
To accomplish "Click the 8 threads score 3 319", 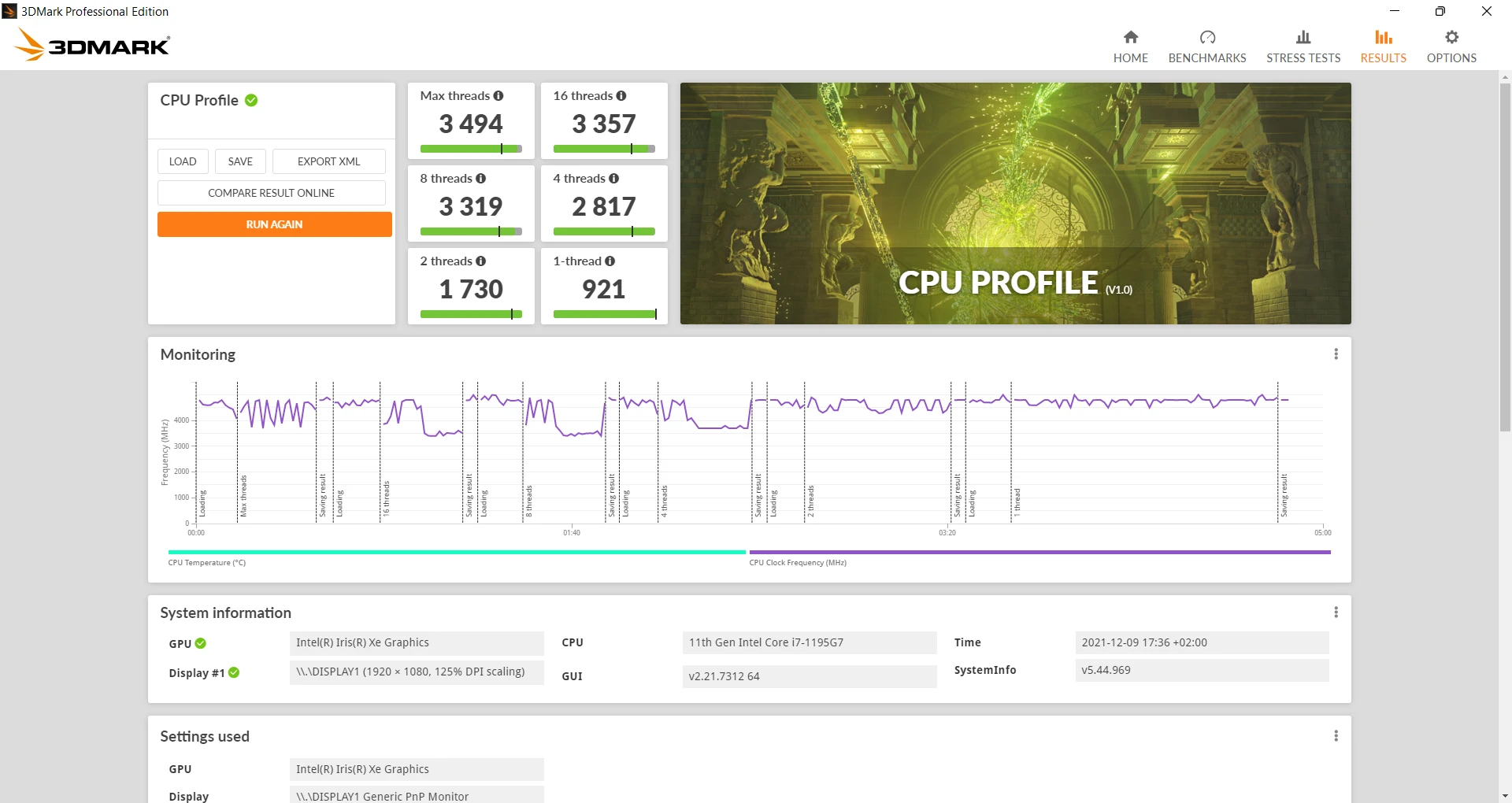I will tap(471, 206).
